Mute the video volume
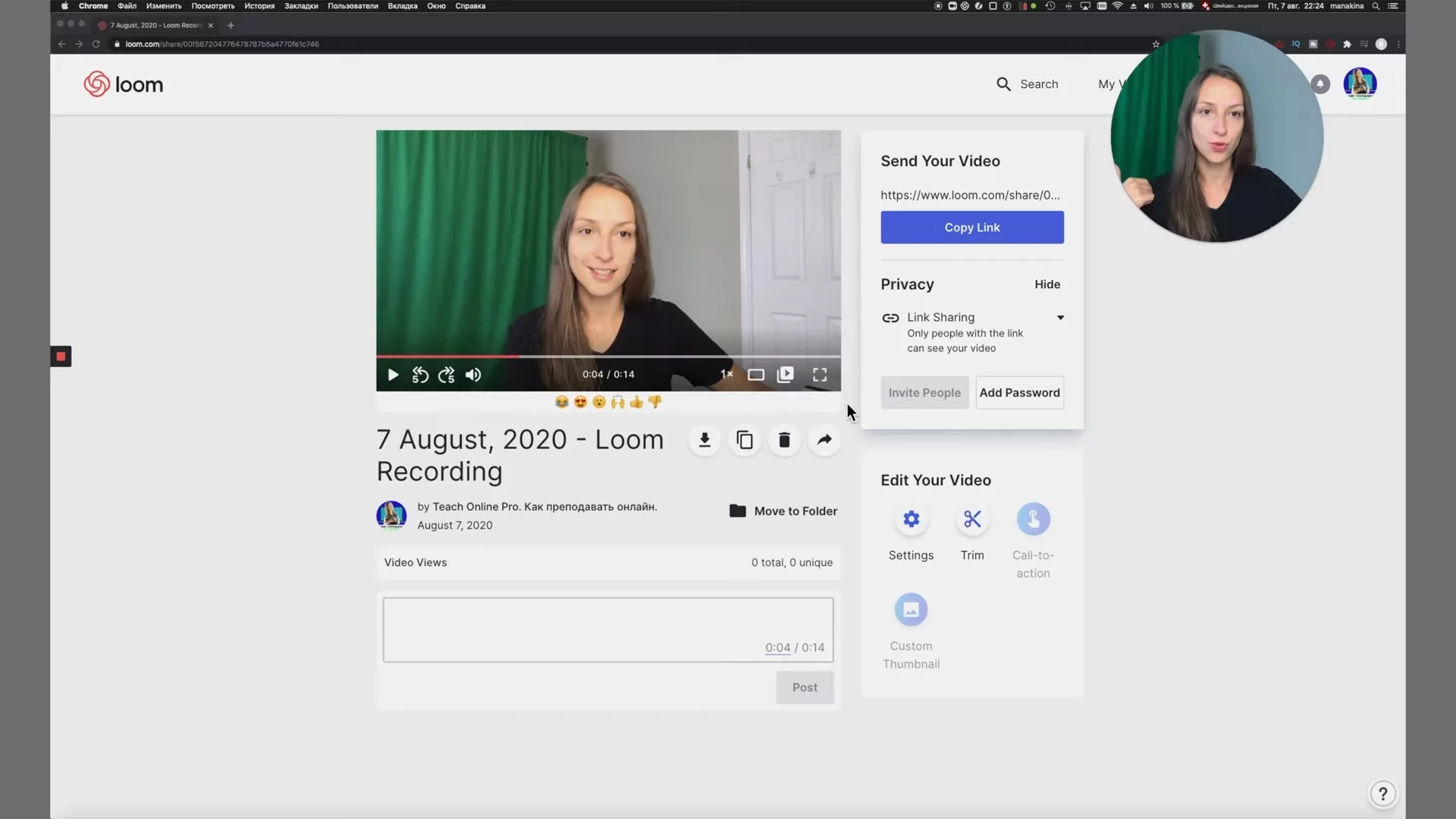The height and width of the screenshot is (819, 1456). (473, 375)
